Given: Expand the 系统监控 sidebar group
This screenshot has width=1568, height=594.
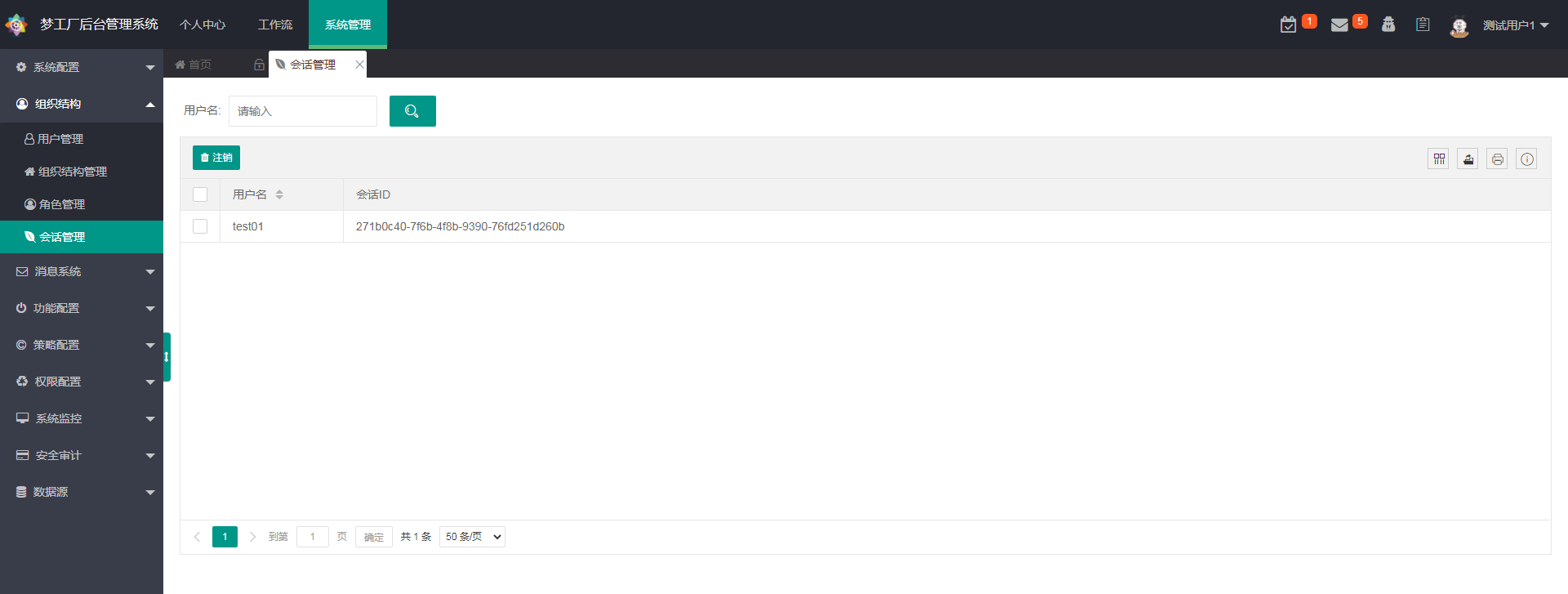Looking at the screenshot, I should 82,418.
